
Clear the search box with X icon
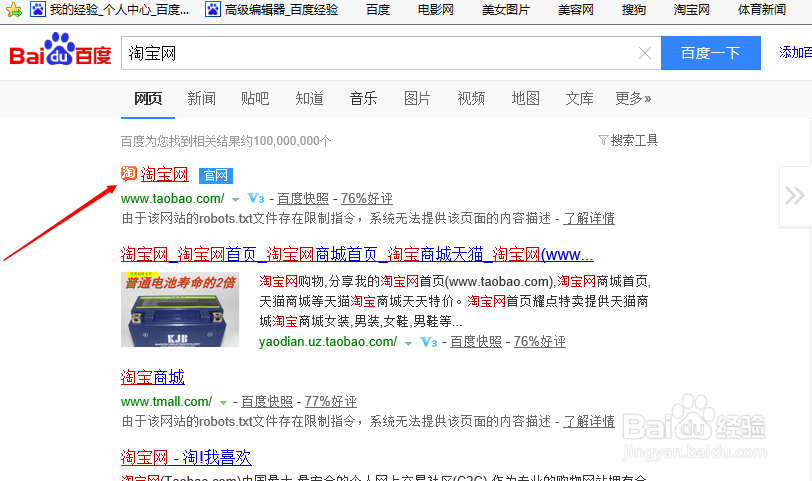645,53
